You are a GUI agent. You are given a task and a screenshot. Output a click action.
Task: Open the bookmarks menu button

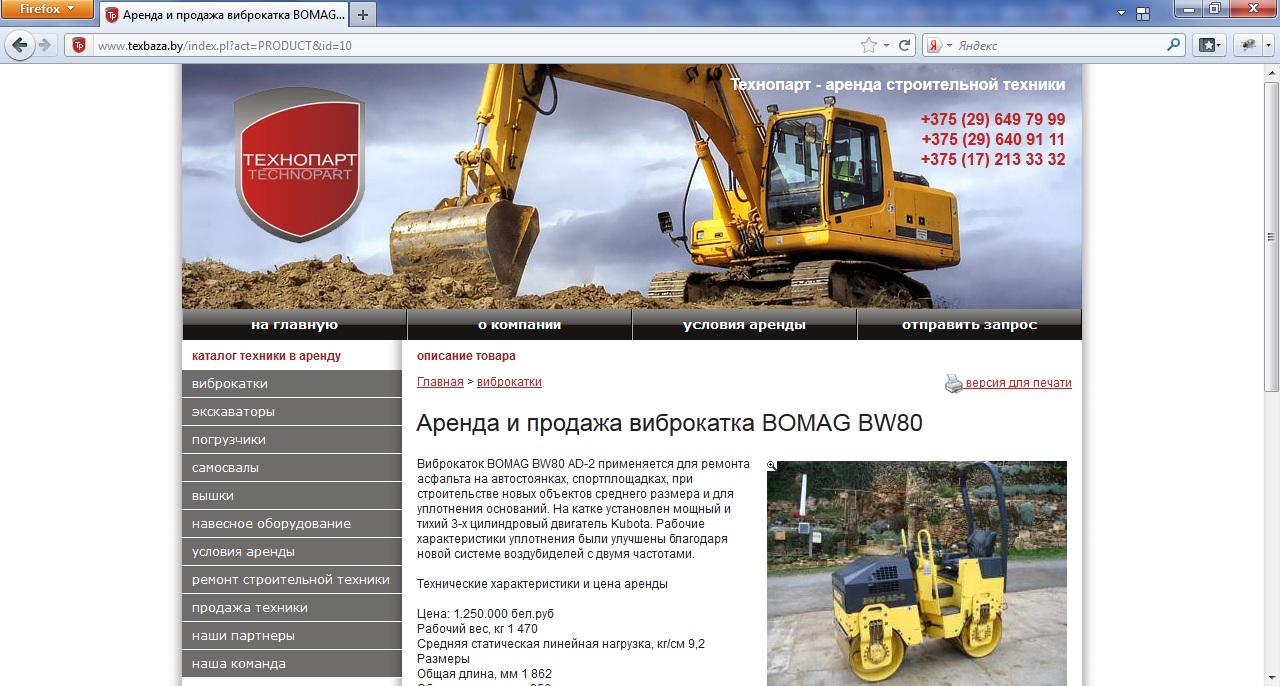point(1210,45)
